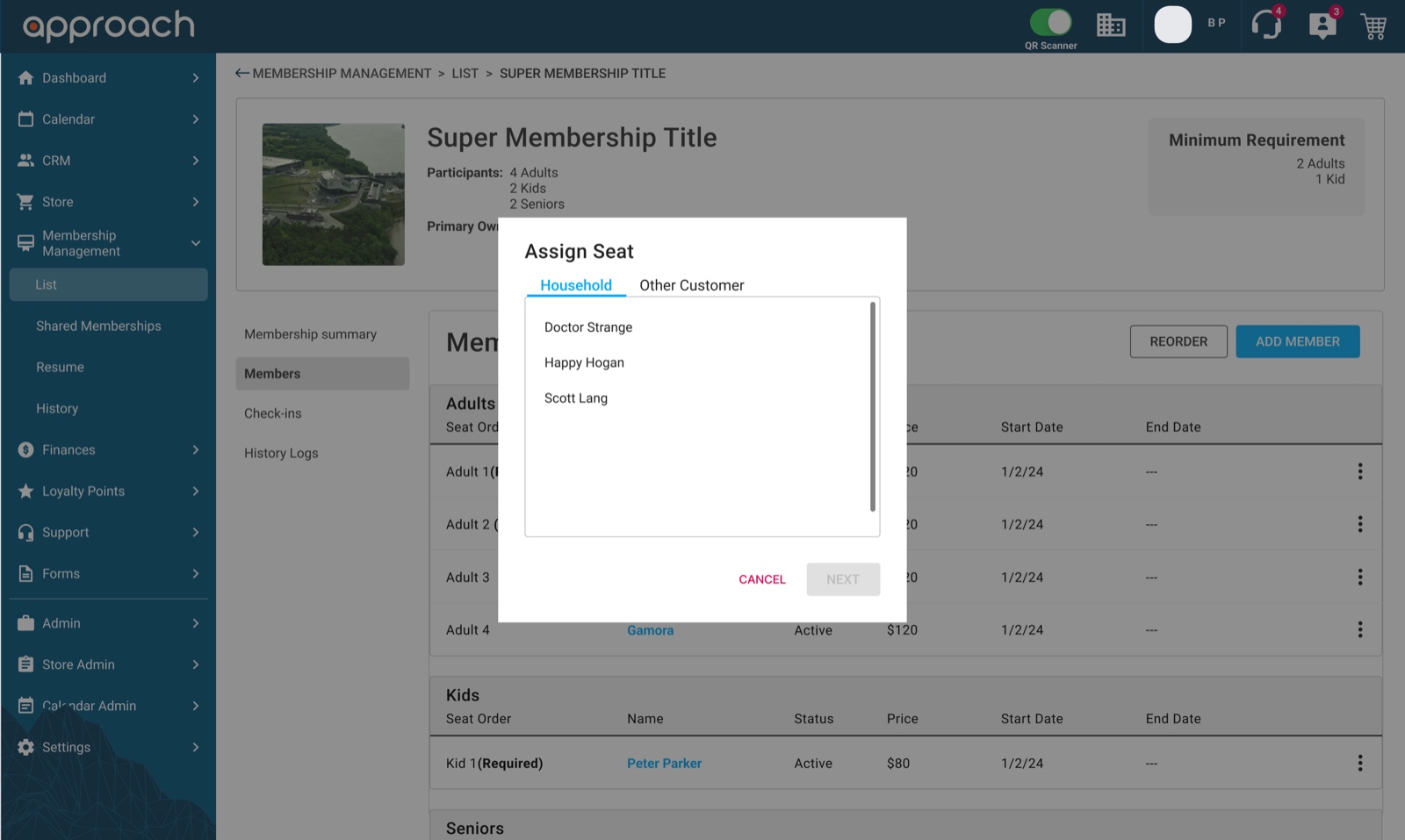The width and height of the screenshot is (1405, 840).
Task: Open the History Logs section
Action: 281,453
